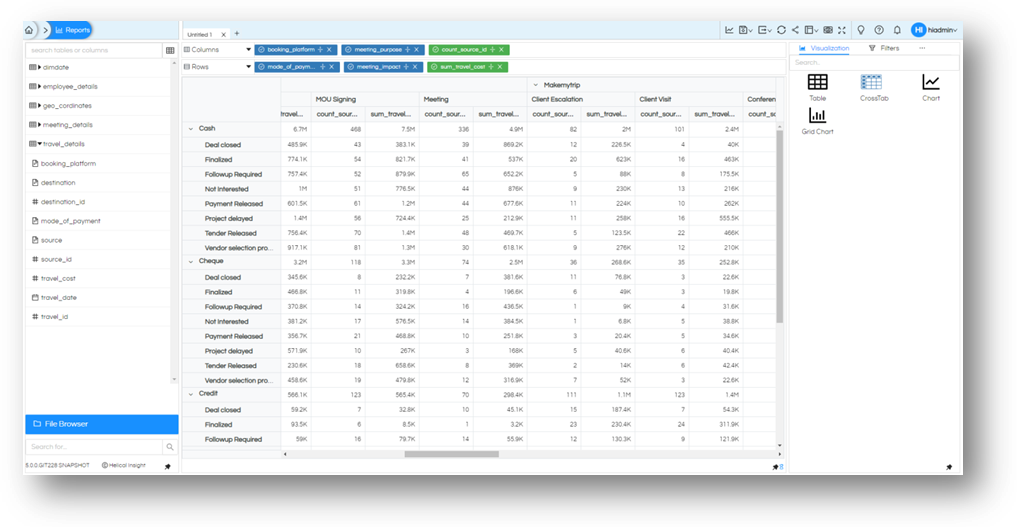Add a new report tab with plus

click(x=237, y=33)
